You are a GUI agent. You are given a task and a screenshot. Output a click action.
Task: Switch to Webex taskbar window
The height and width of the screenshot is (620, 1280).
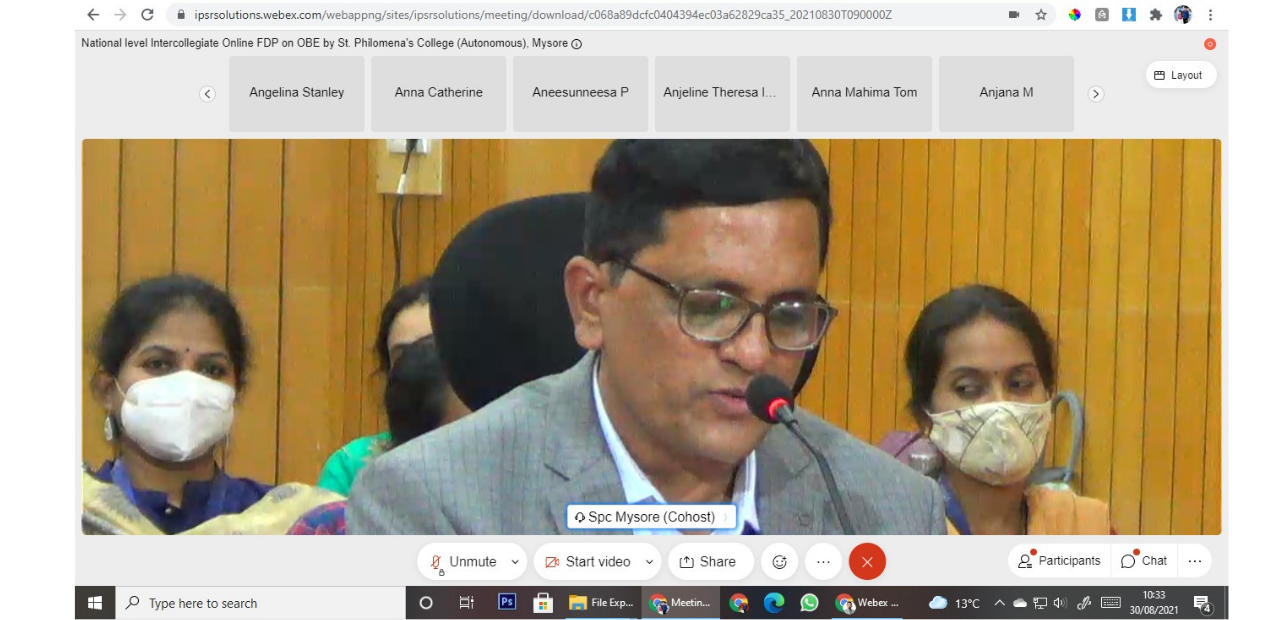pos(868,603)
